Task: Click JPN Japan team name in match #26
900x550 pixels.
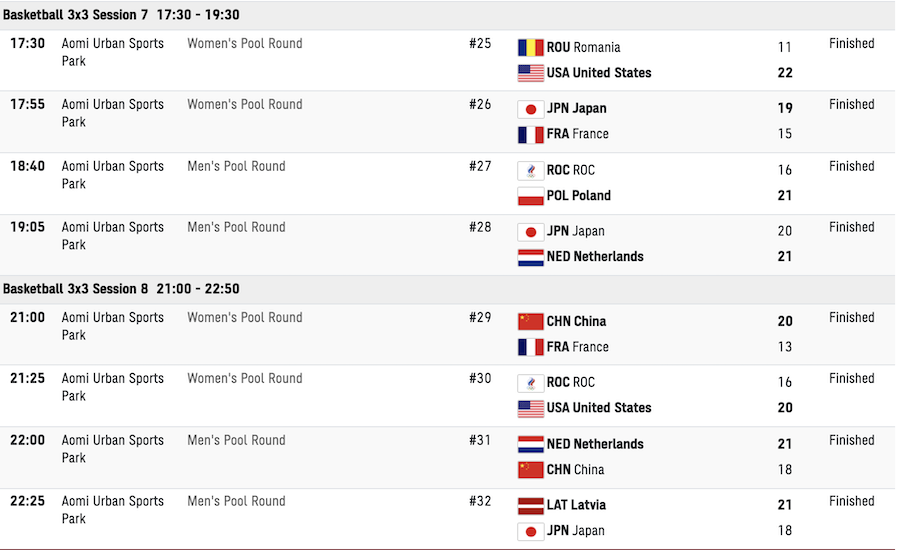Action: [576, 109]
